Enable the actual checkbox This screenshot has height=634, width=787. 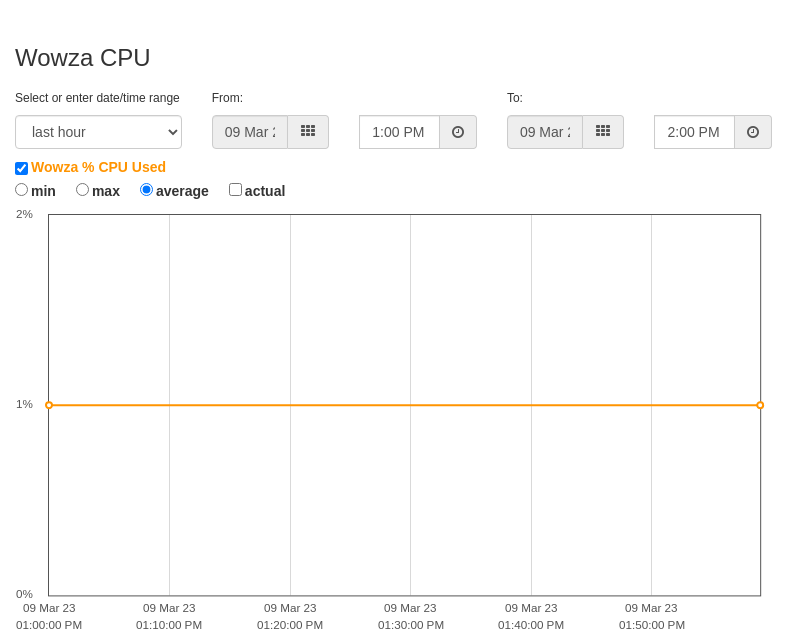click(235, 190)
